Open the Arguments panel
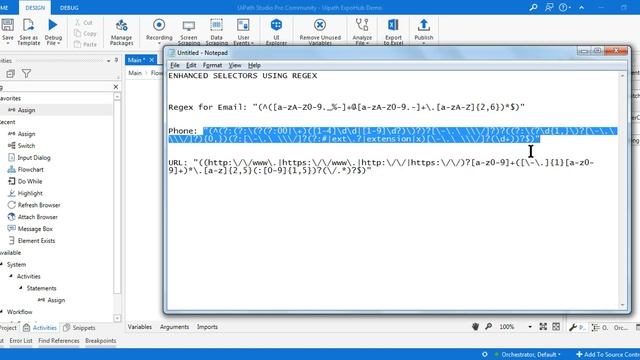Screen dimensions: 640x360 [174, 327]
